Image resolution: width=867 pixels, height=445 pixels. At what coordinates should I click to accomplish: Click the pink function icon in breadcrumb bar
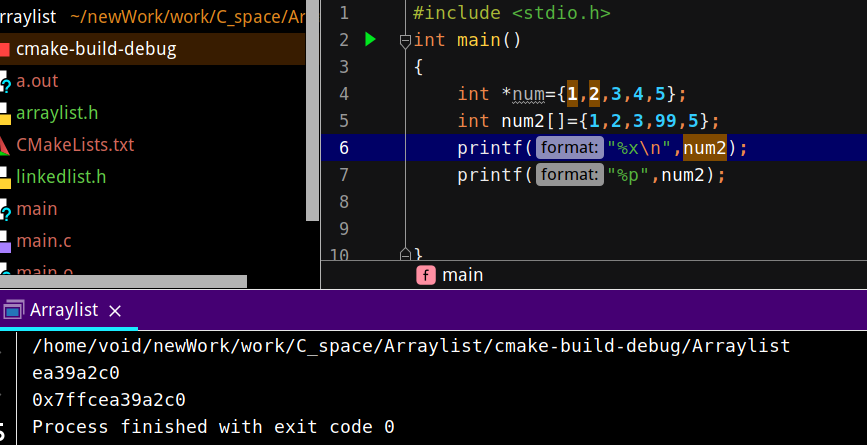426,275
